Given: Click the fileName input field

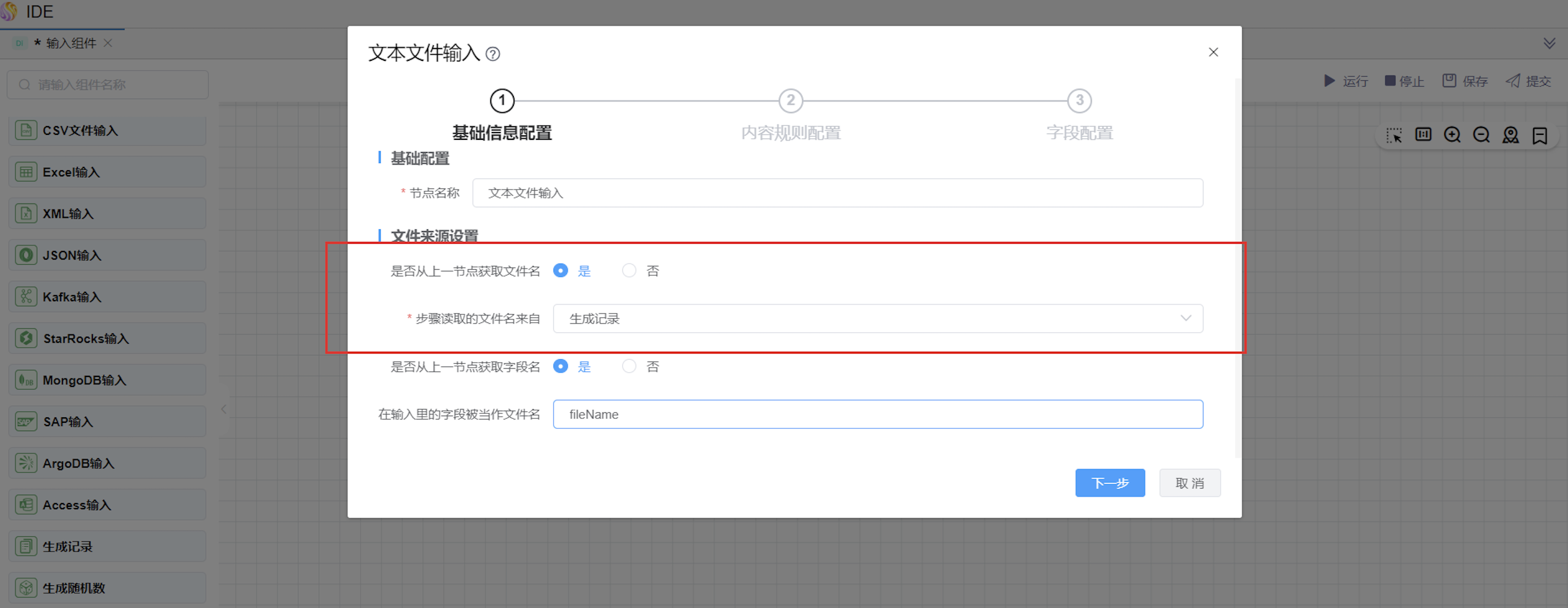Looking at the screenshot, I should click(877, 414).
